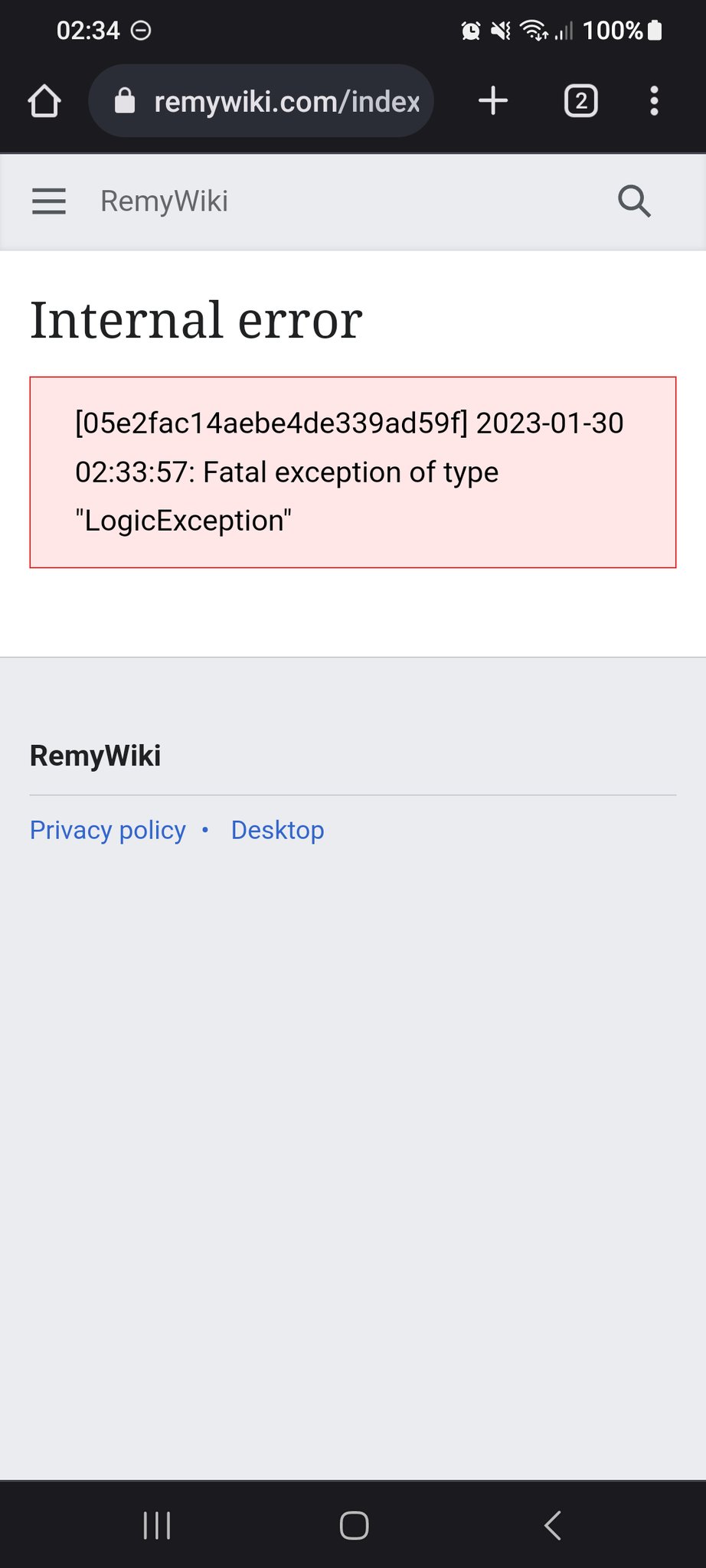The width and height of the screenshot is (706, 1568).
Task: Tap the browser home icon
Action: [44, 101]
